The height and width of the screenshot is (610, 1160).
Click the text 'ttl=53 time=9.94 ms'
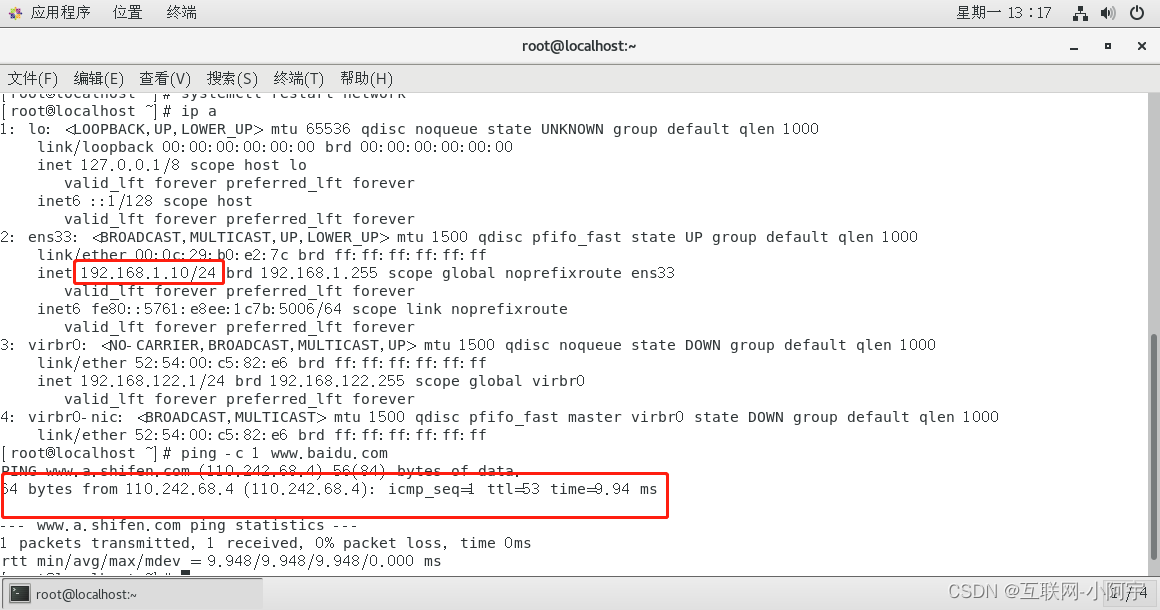572,489
